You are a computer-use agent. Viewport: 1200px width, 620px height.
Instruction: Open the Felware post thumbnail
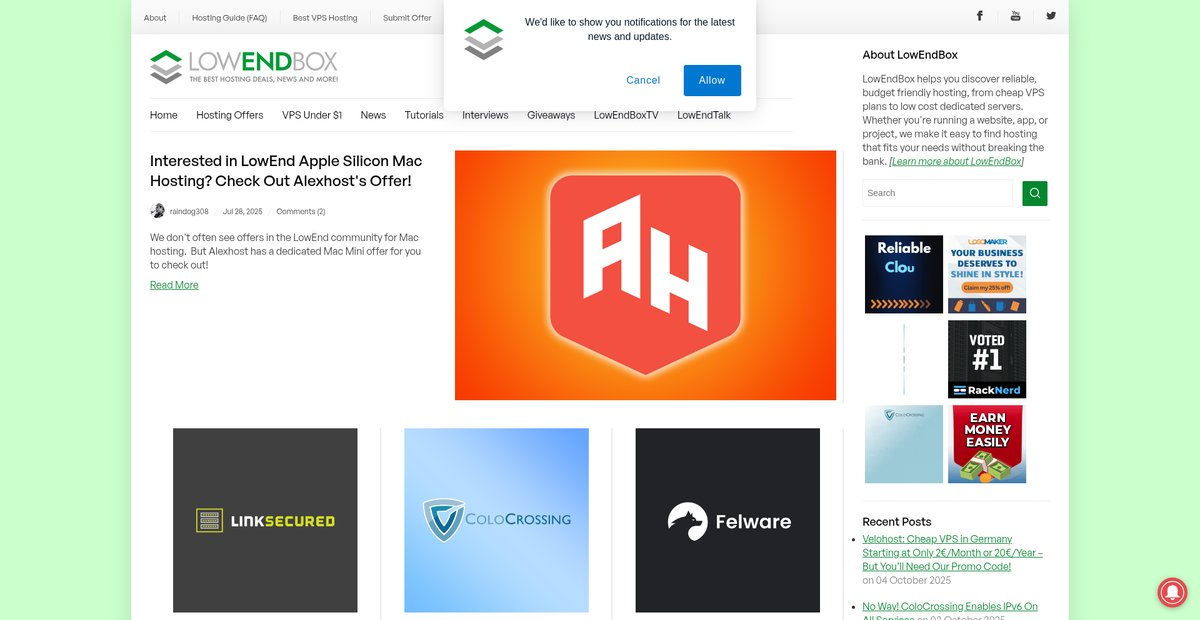pos(727,520)
